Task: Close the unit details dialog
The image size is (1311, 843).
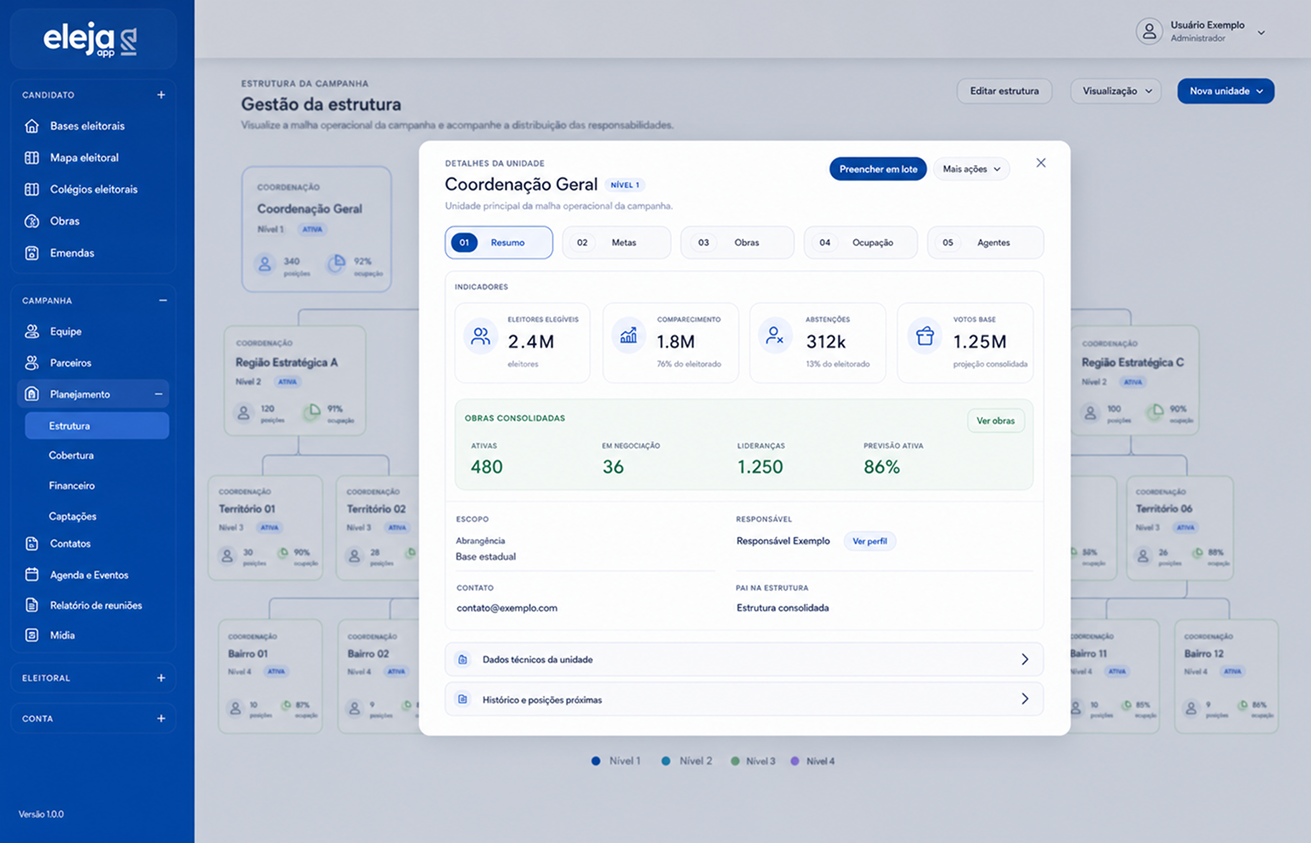Action: [1041, 163]
